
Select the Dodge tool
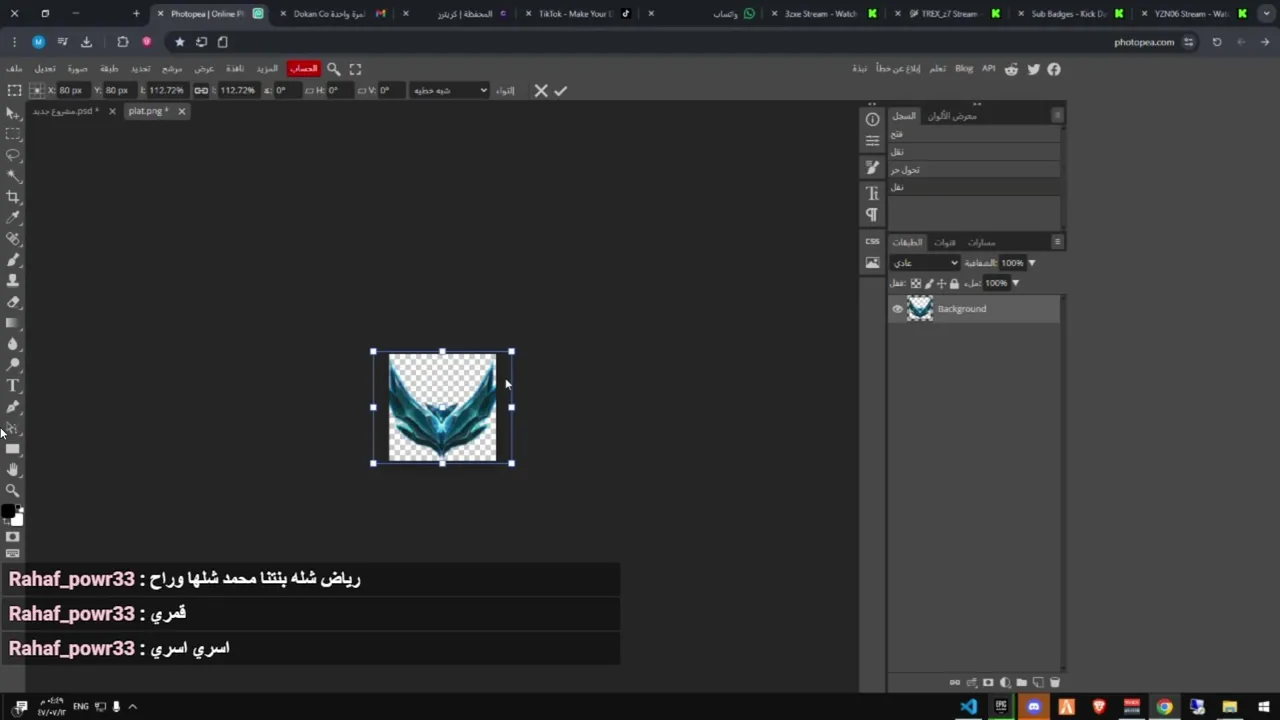click(13, 365)
